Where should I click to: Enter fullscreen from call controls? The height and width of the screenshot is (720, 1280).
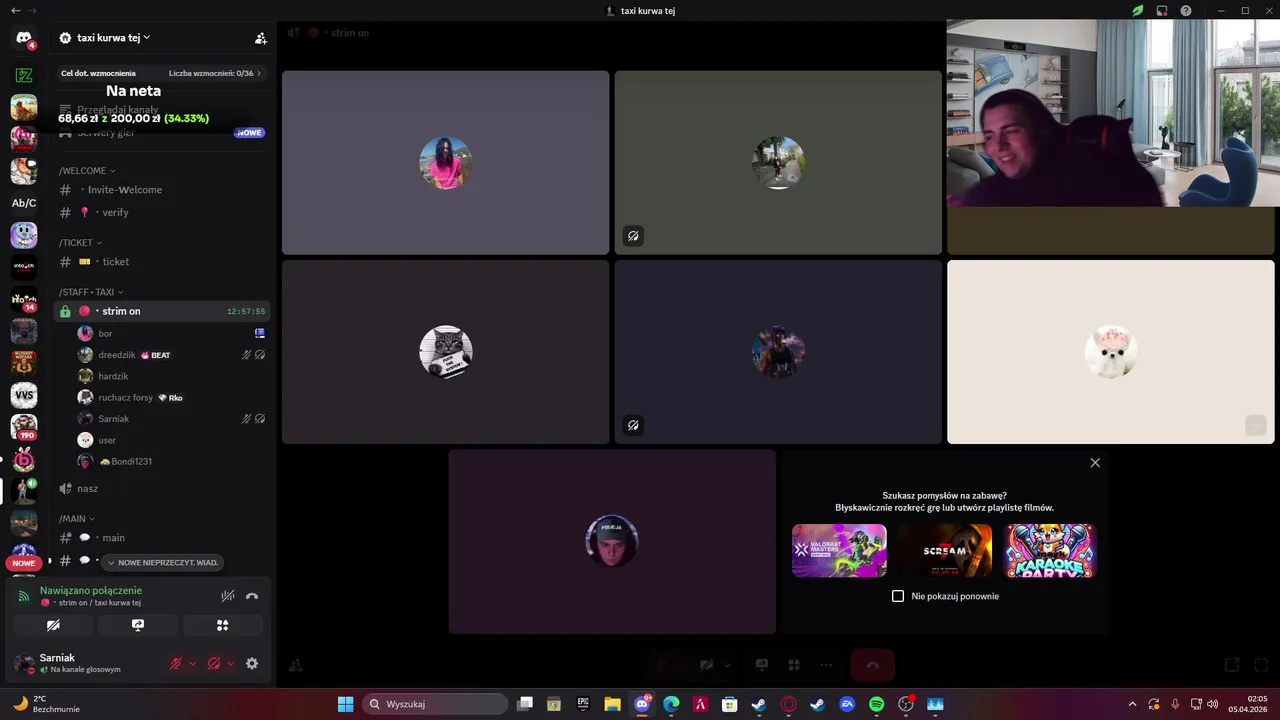coord(1261,665)
